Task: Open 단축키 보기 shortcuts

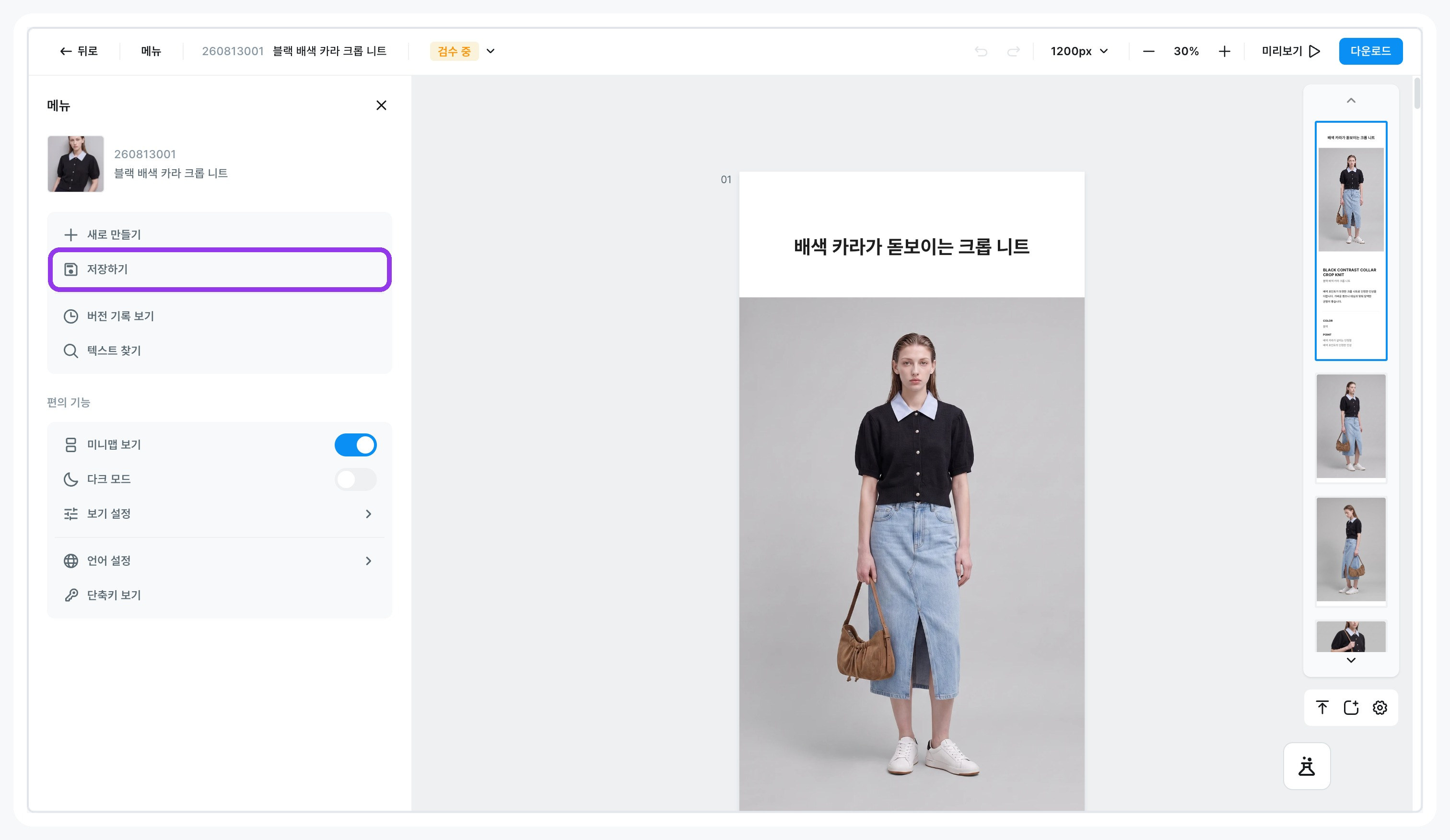Action: [219, 595]
